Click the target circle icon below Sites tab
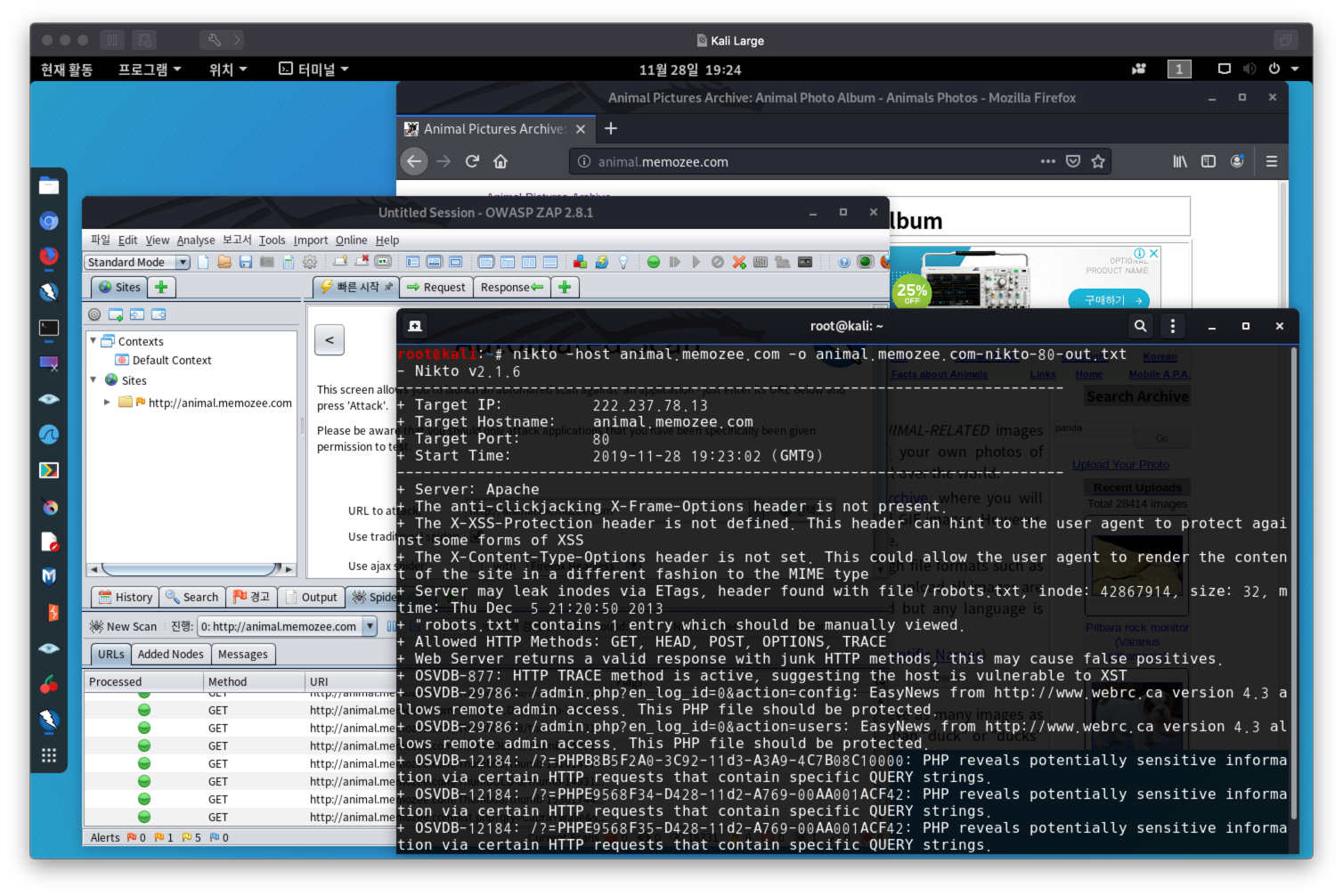 pos(94,314)
